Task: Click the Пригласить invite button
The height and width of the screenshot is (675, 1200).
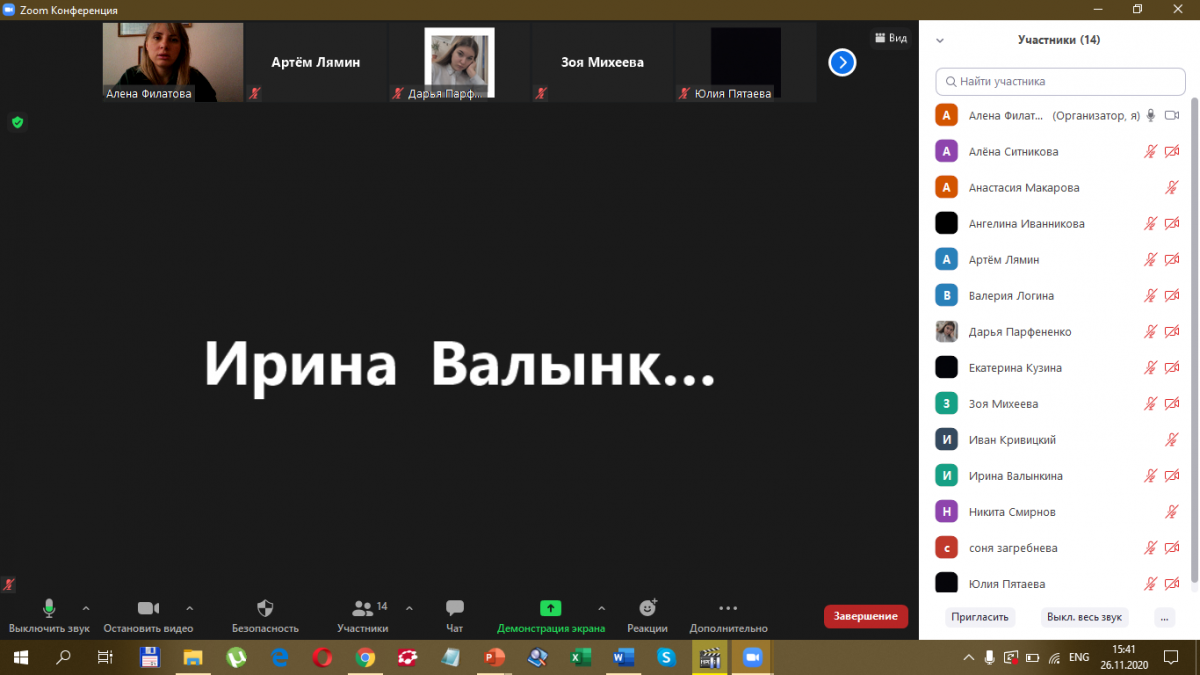Action: (x=979, y=617)
